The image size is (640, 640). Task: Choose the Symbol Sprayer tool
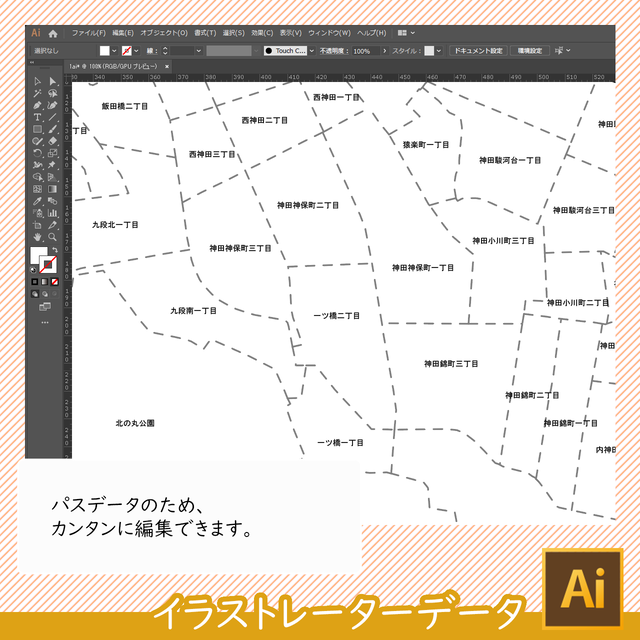37,213
